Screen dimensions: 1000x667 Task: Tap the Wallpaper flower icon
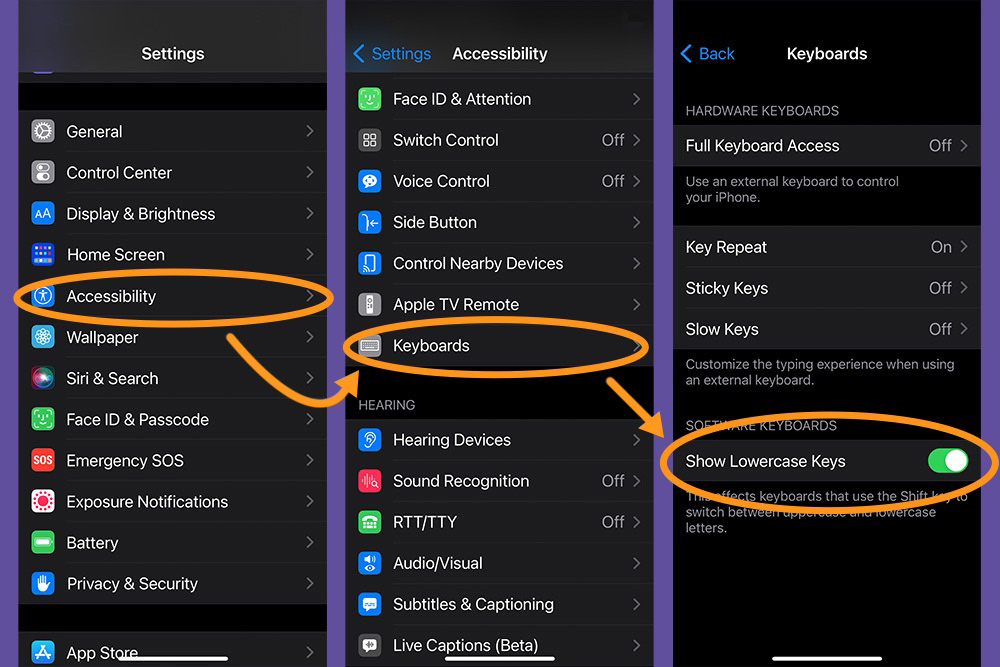[x=43, y=337]
